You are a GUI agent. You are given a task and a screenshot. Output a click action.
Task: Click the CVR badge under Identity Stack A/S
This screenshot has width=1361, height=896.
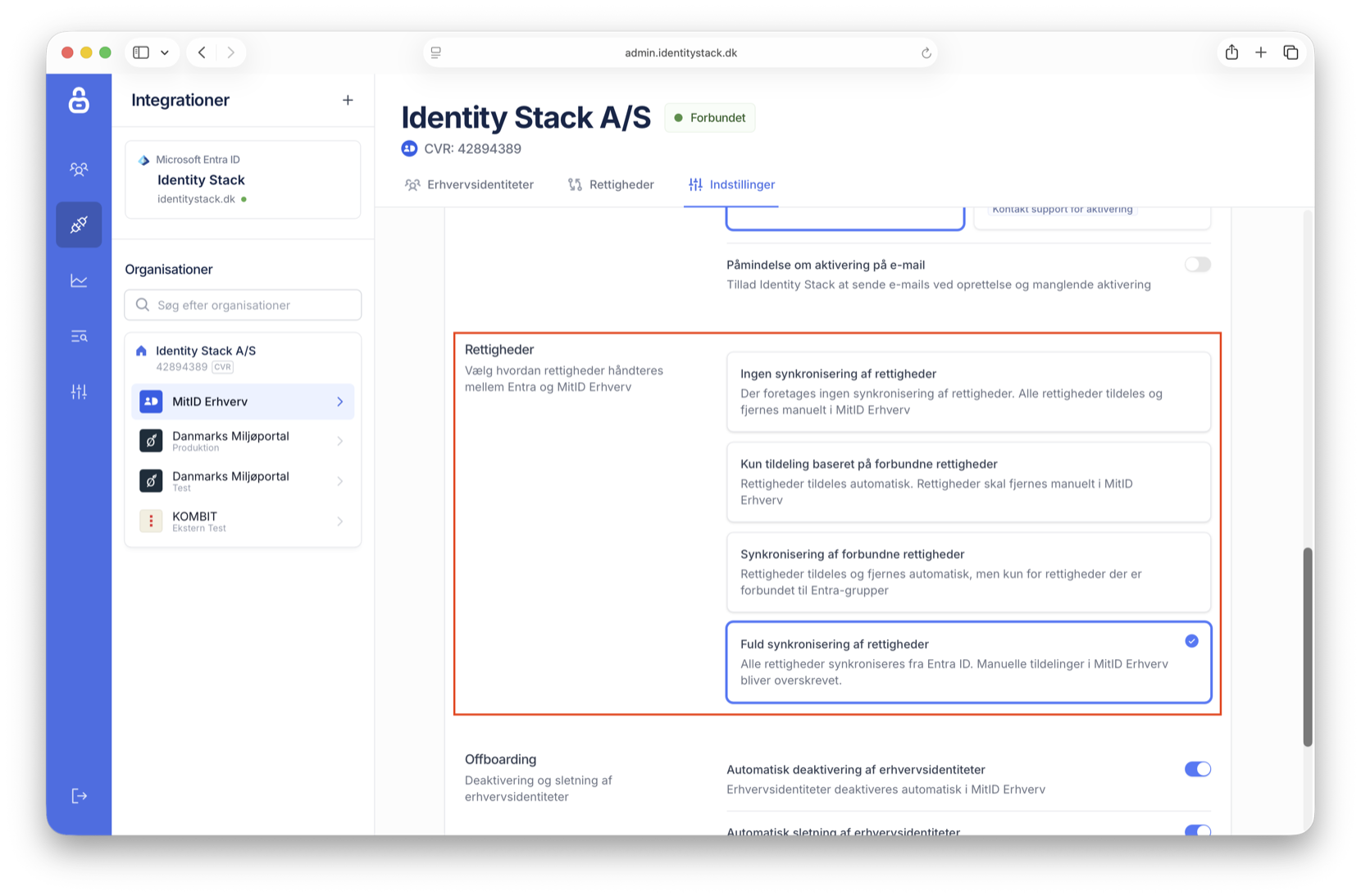coord(222,367)
